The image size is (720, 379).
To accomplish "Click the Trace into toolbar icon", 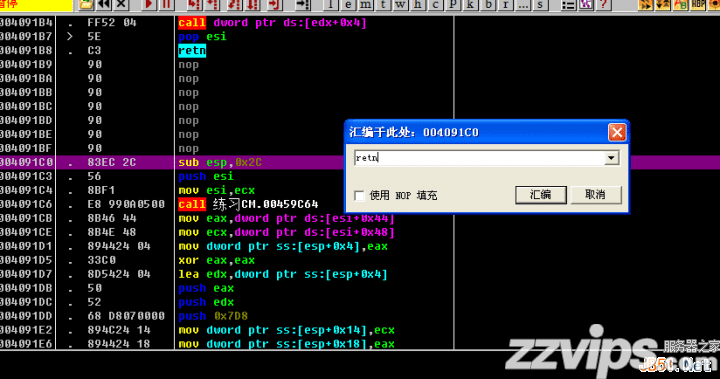I will pyautogui.click(x=234, y=5).
